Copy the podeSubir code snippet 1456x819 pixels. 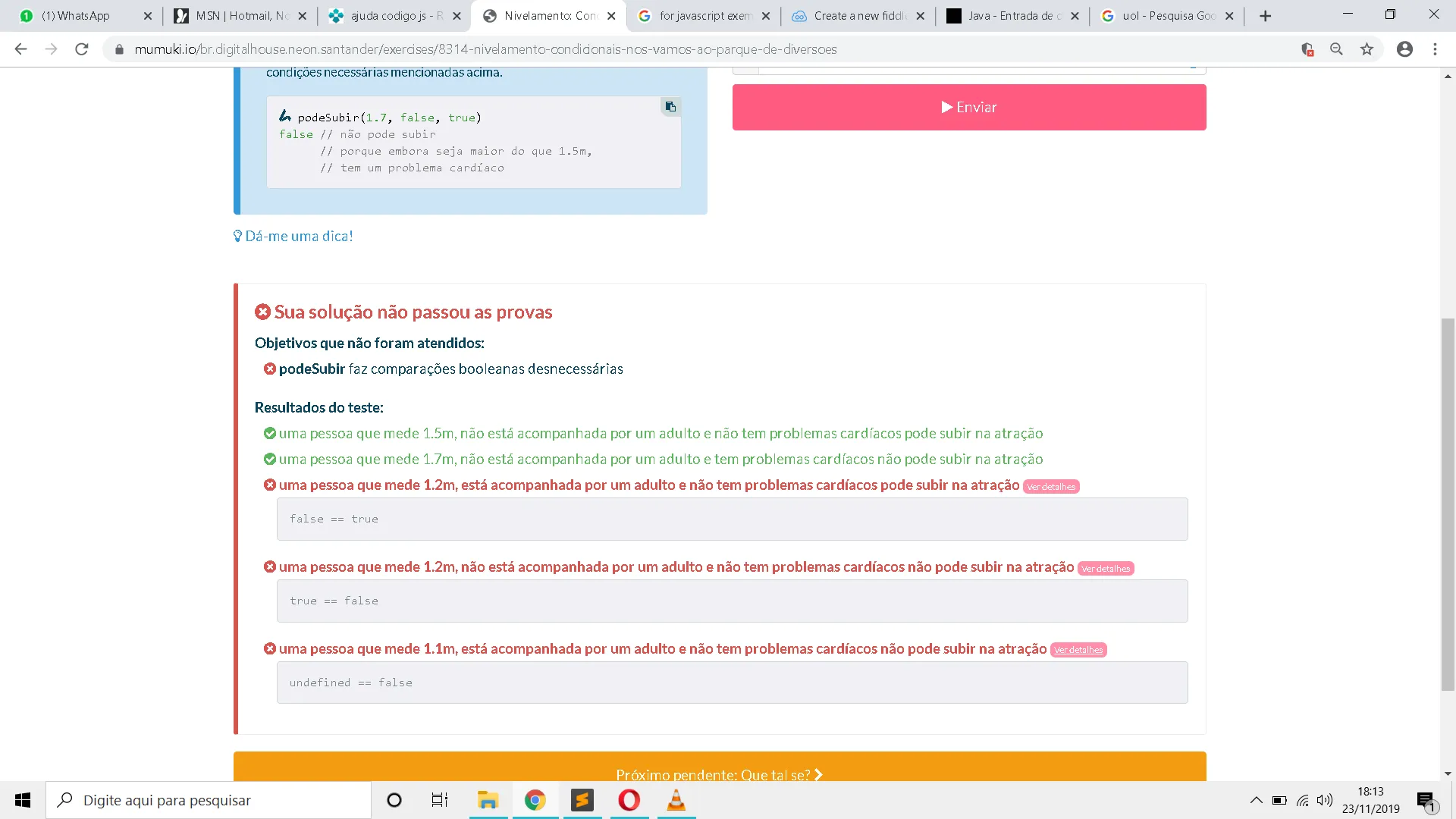[x=670, y=107]
